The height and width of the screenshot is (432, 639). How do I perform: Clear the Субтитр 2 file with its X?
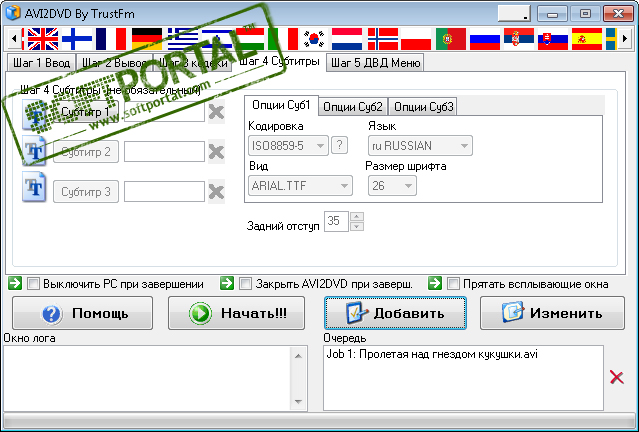pyautogui.click(x=216, y=152)
